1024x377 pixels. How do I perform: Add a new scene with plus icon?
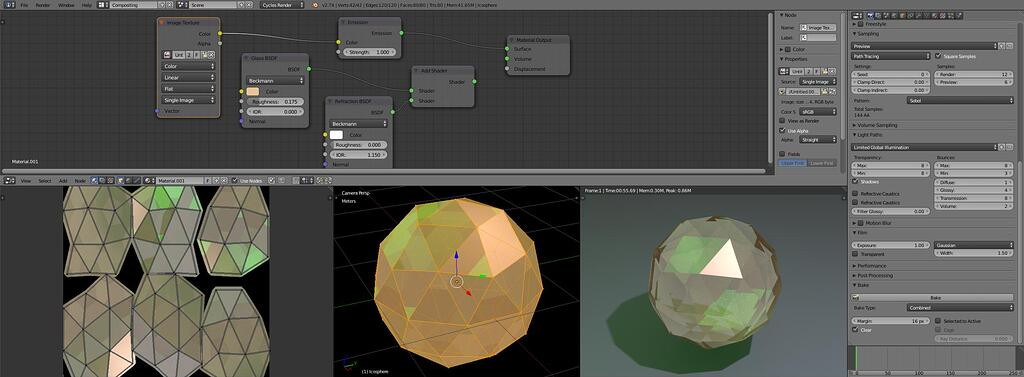241,5
